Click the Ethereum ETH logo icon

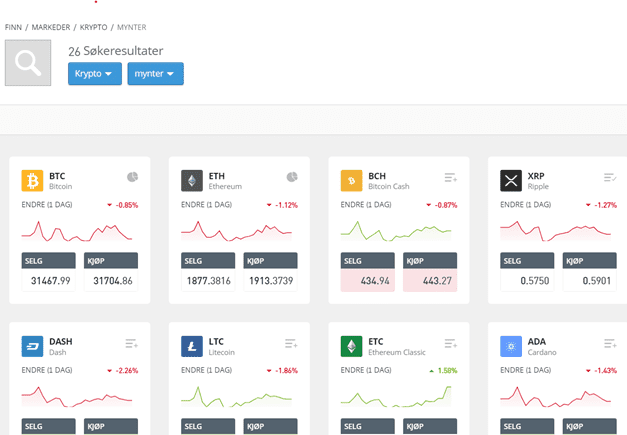coord(192,181)
